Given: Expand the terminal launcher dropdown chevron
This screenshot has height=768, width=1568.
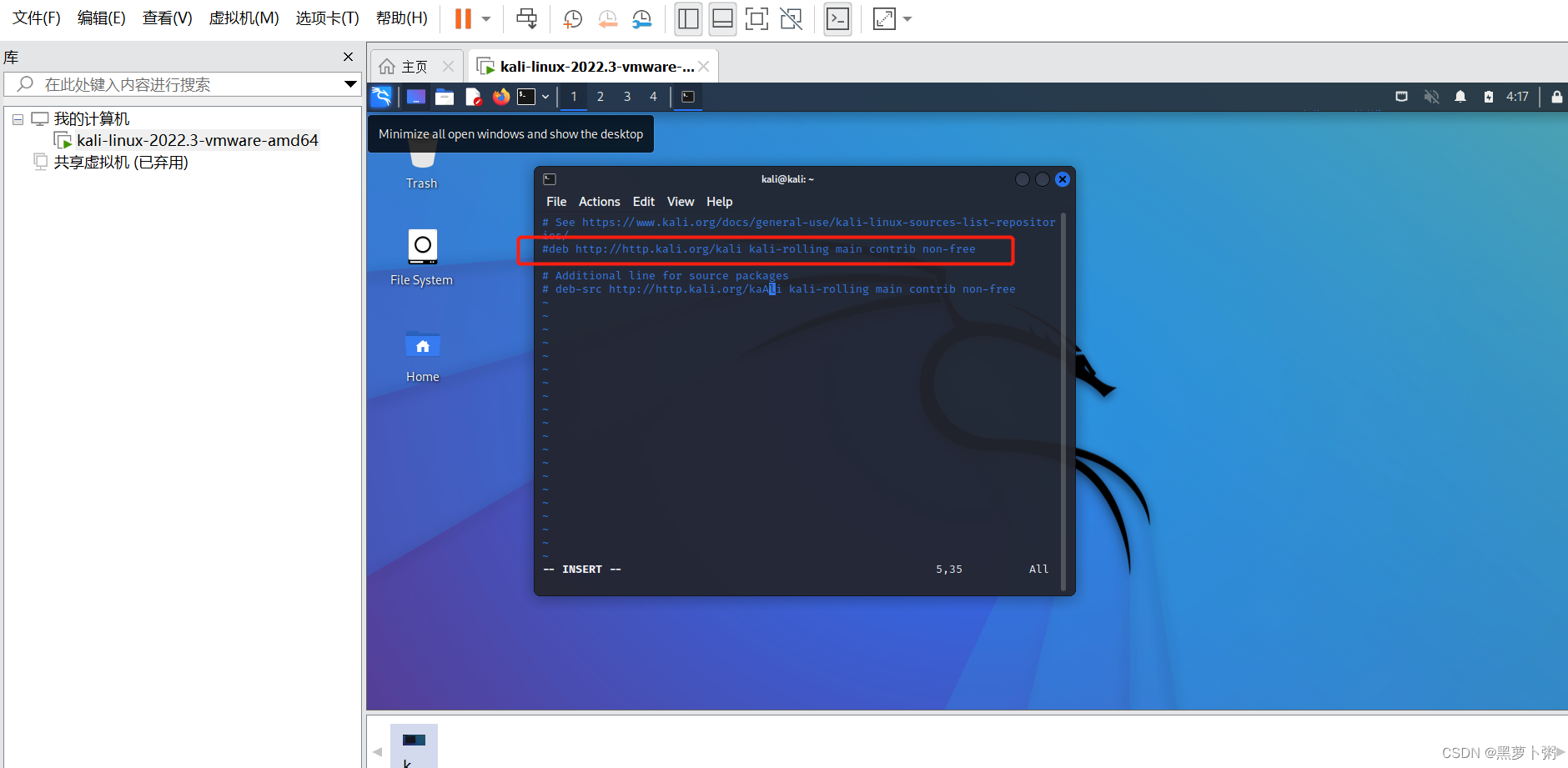Looking at the screenshot, I should click(545, 97).
